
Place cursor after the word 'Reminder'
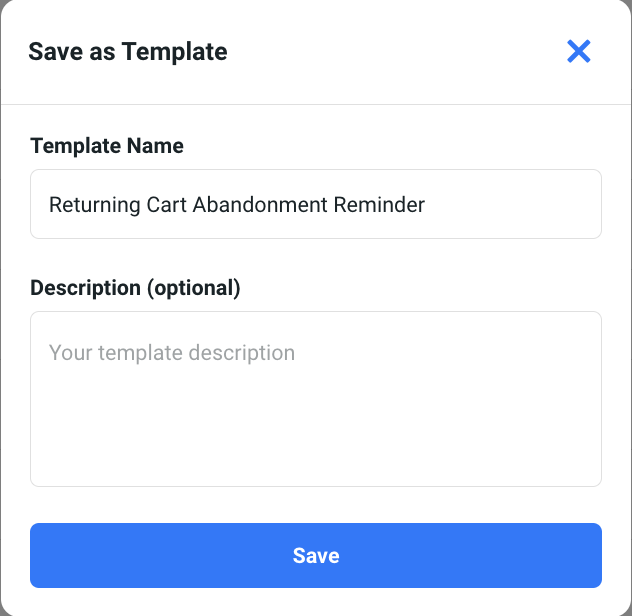[427, 205]
